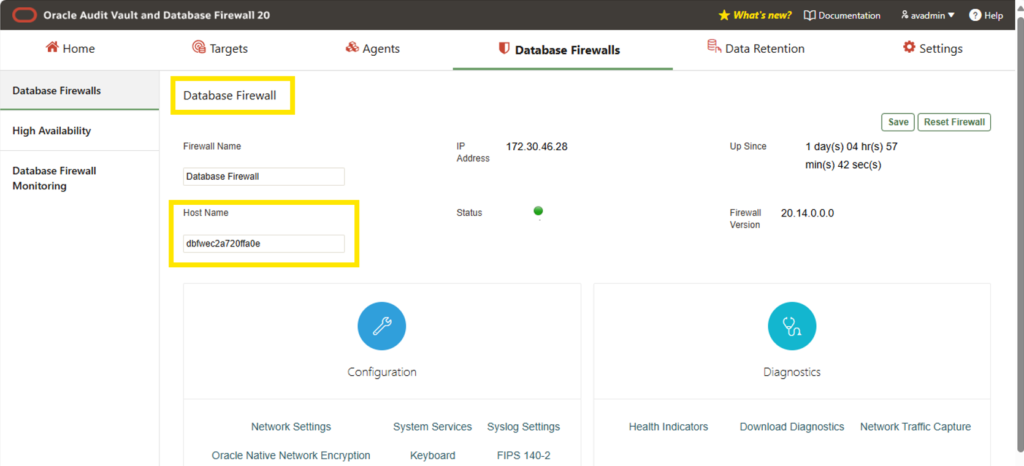The width and height of the screenshot is (1024, 466).
Task: Open the Home tab
Action: coord(70,49)
